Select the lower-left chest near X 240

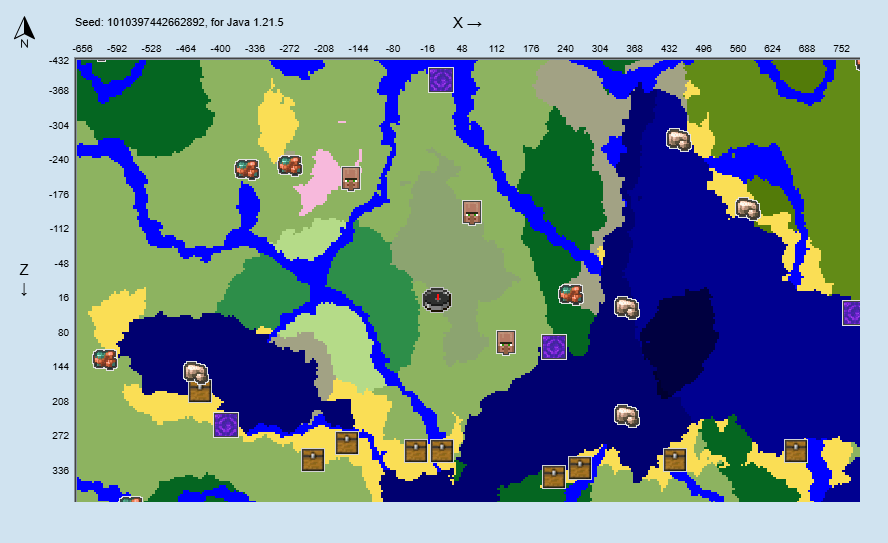[554, 477]
